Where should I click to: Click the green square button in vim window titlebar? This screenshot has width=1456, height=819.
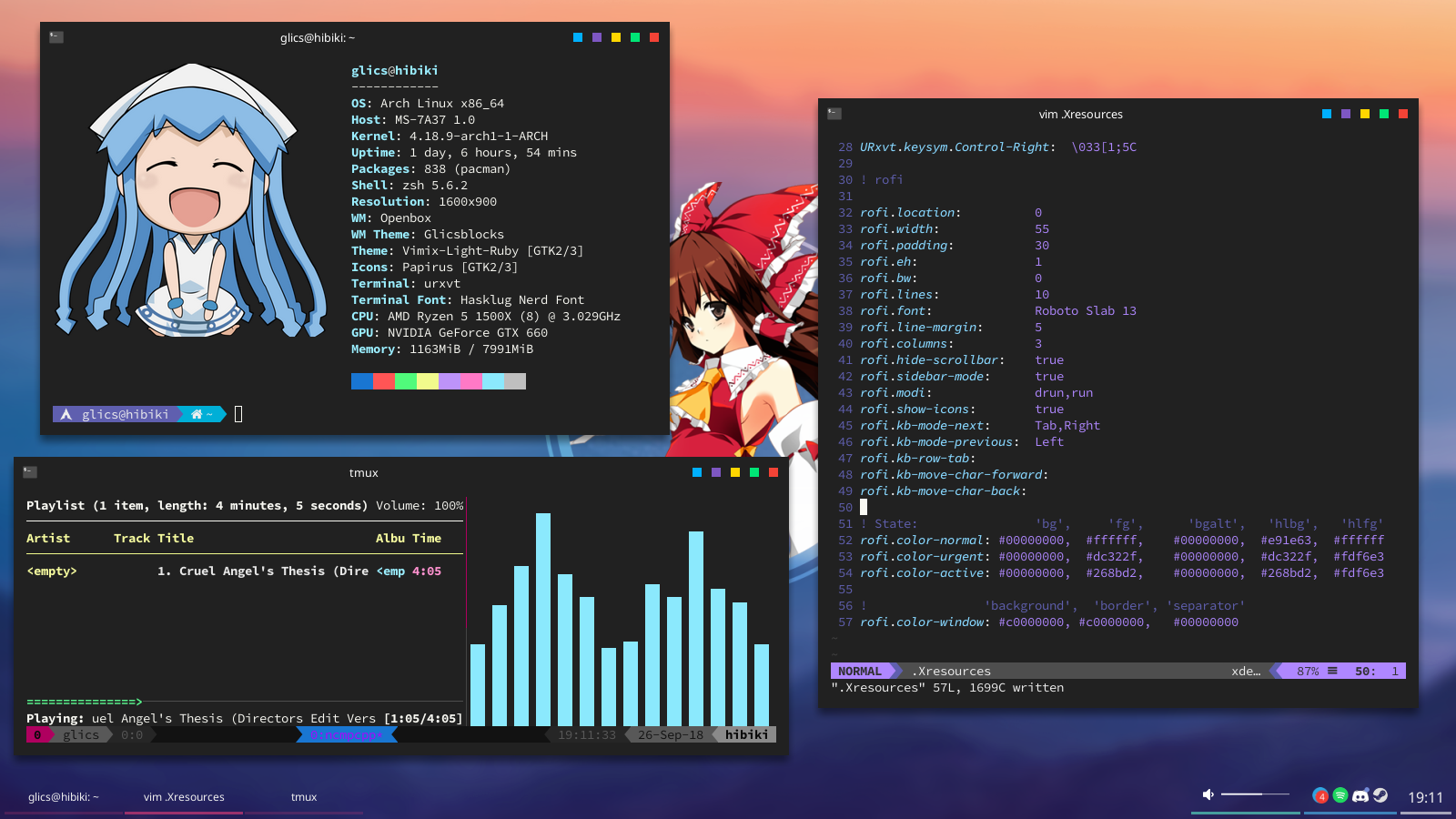point(1384,114)
